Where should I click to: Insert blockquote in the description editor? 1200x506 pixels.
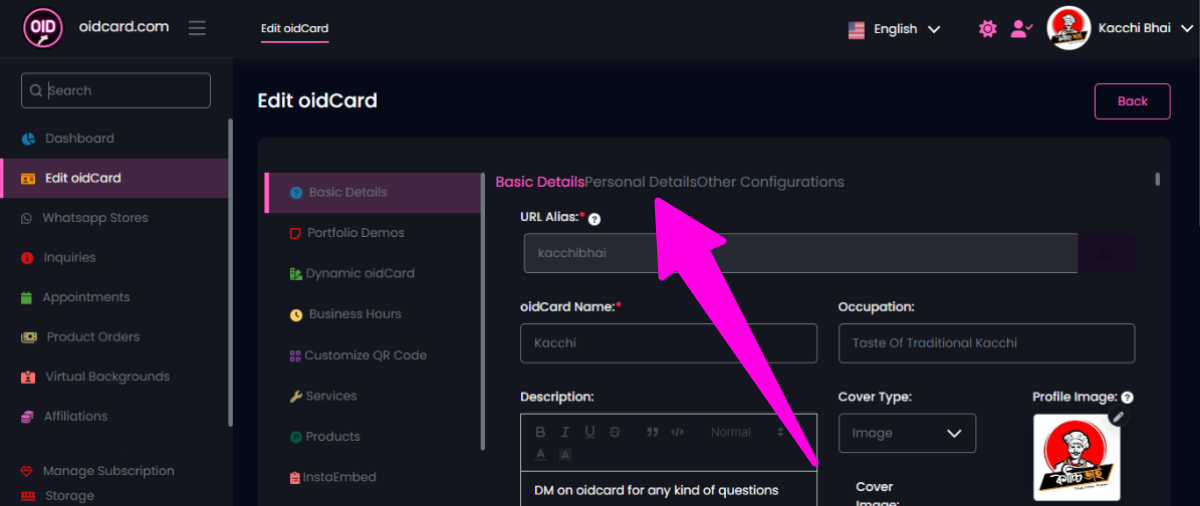click(652, 432)
